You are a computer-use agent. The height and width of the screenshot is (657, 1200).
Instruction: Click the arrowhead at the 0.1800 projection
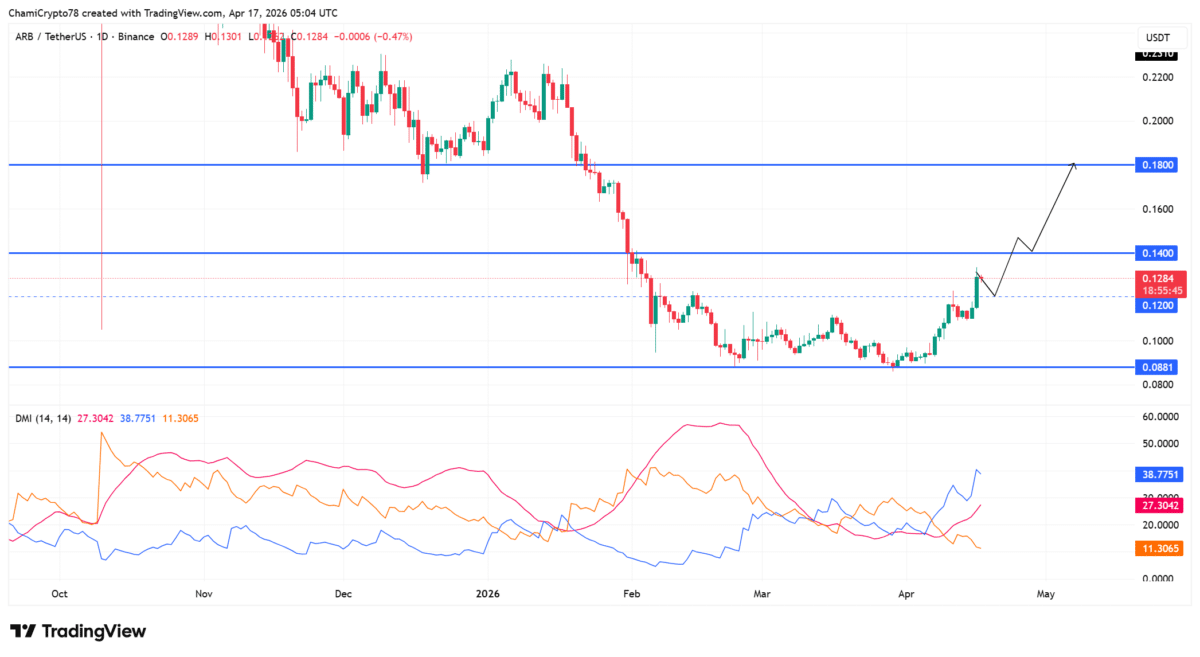point(1072,165)
